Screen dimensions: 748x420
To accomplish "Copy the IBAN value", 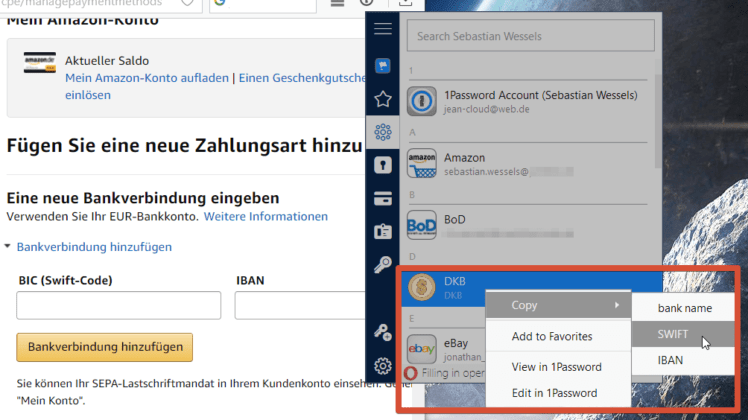I will point(683,360).
